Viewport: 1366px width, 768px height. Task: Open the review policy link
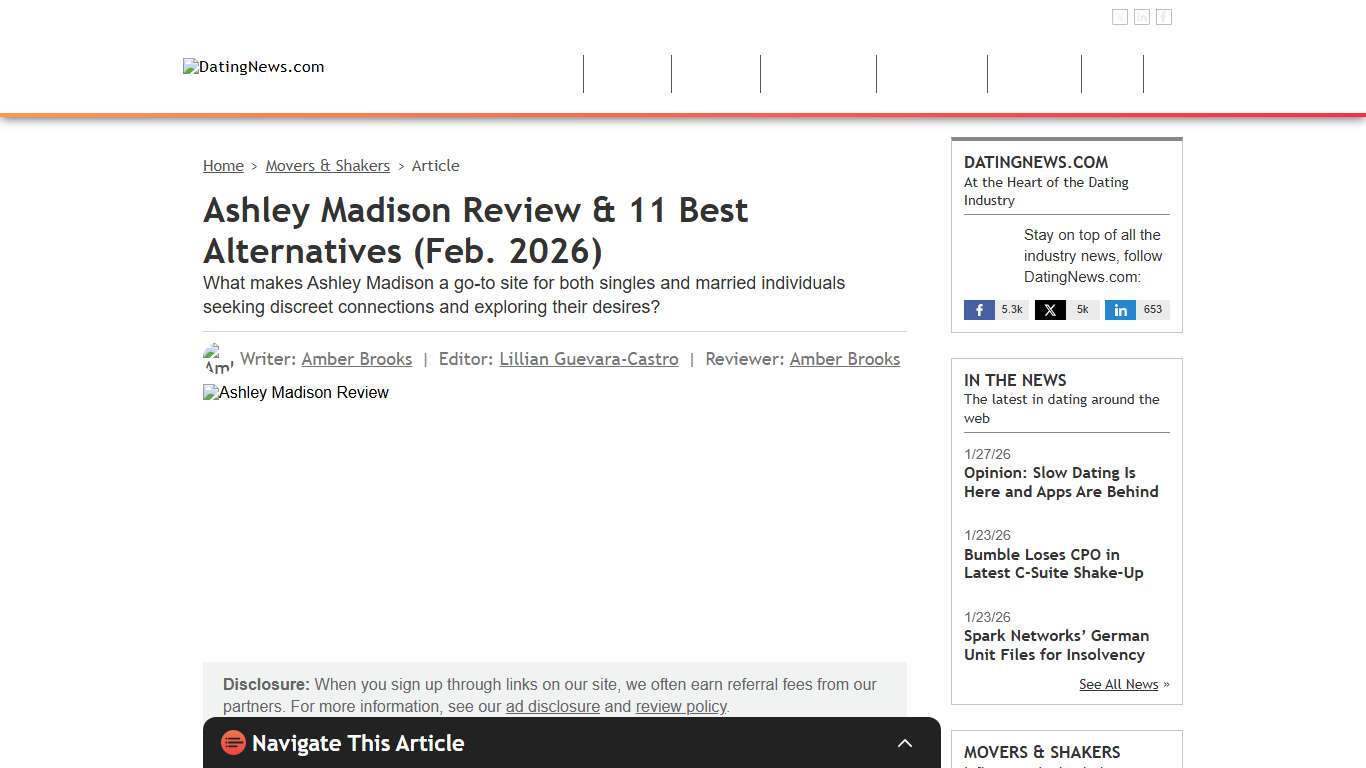[680, 706]
